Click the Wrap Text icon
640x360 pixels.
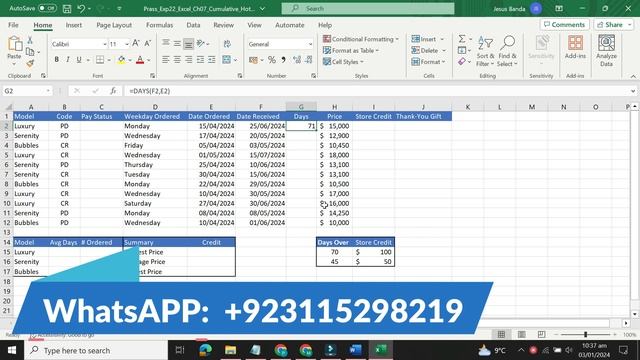pos(227,44)
